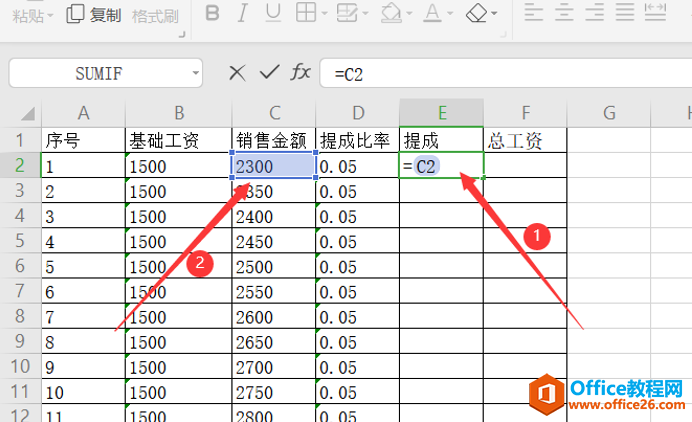This screenshot has width=692, height=422.
Task: Open fill color dropdown arrow
Action: (x=409, y=13)
